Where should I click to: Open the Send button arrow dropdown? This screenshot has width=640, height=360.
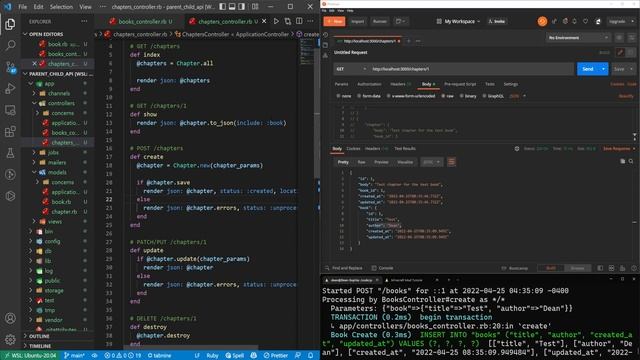[603, 69]
